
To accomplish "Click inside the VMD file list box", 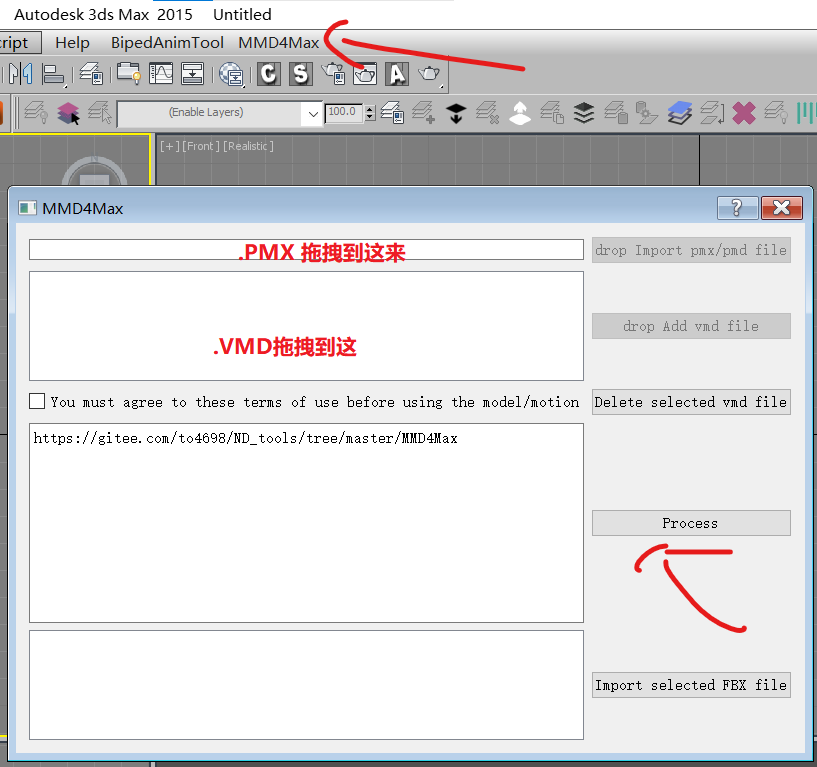I will tap(306, 326).
